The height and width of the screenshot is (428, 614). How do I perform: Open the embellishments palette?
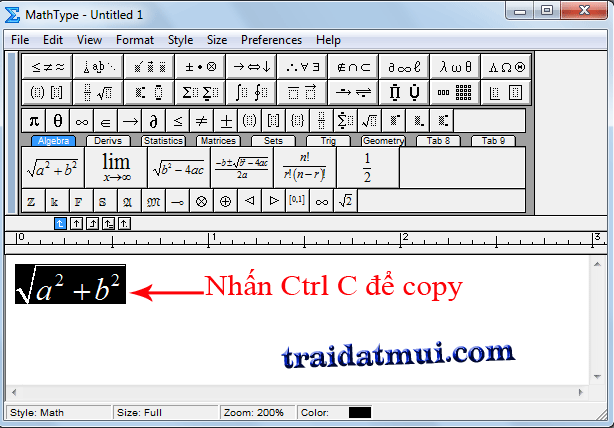(x=149, y=67)
